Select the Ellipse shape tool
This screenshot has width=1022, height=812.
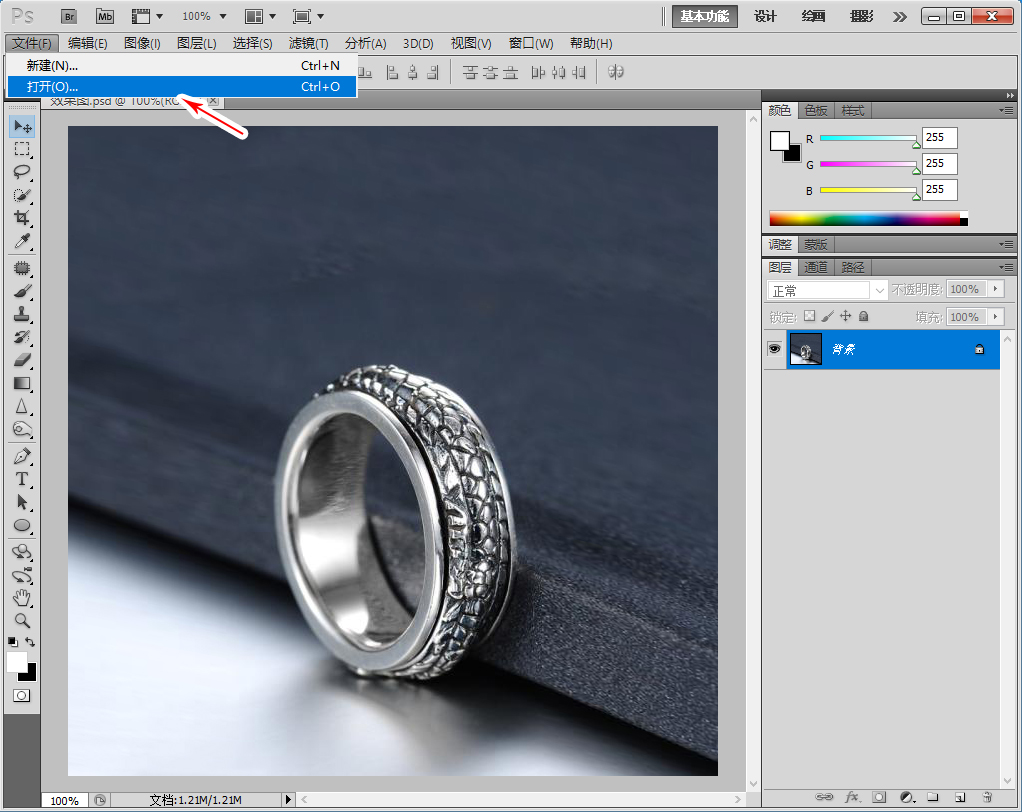(22, 525)
